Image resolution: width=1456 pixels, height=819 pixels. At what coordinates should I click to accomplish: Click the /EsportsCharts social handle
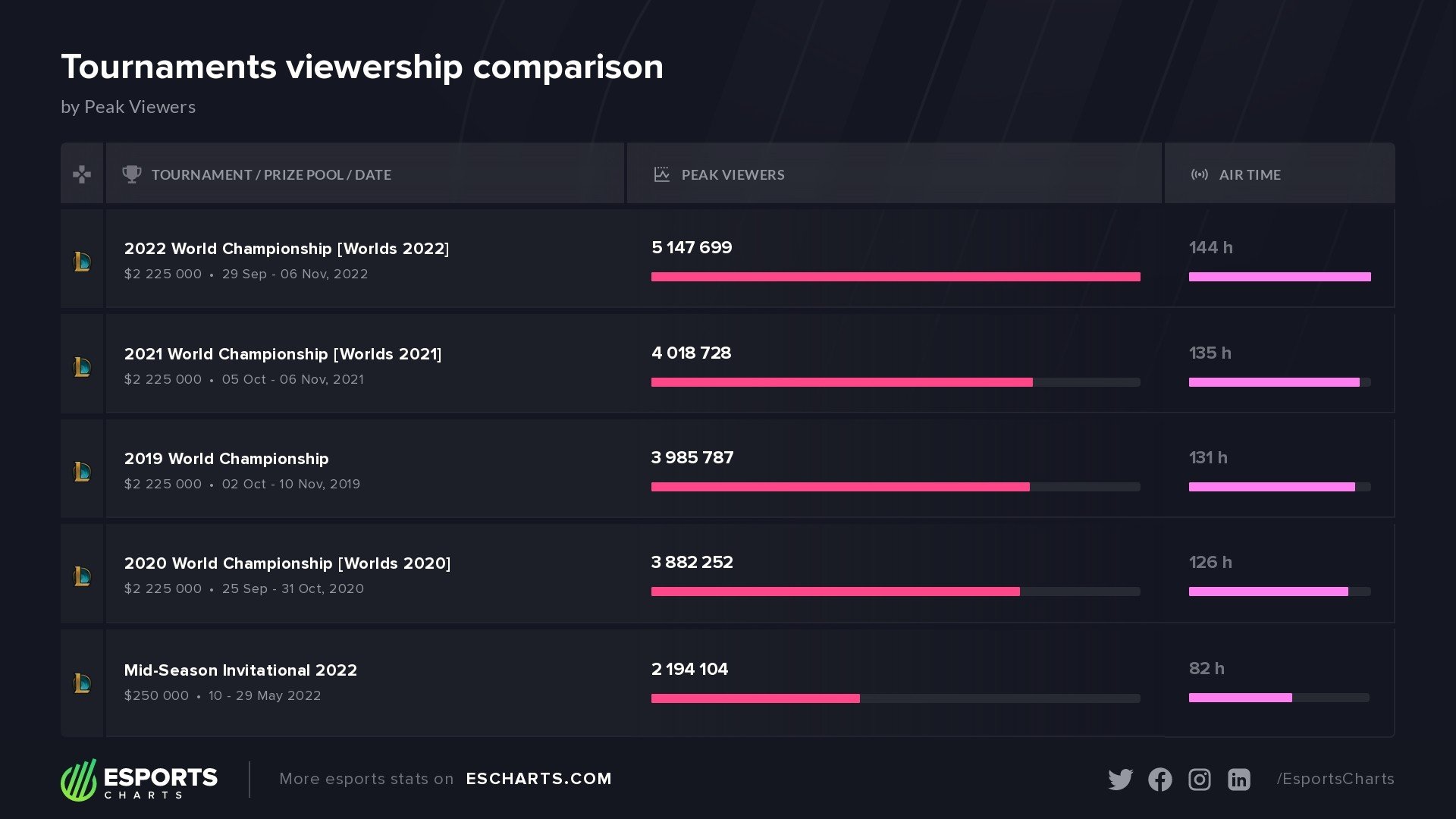[x=1335, y=779]
